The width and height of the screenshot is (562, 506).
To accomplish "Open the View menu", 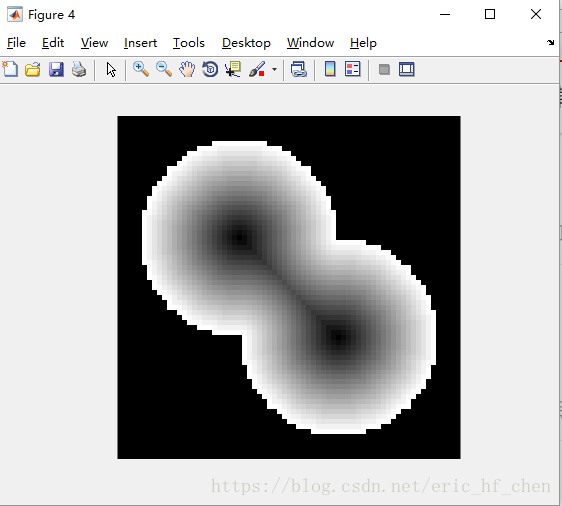I will 94,43.
